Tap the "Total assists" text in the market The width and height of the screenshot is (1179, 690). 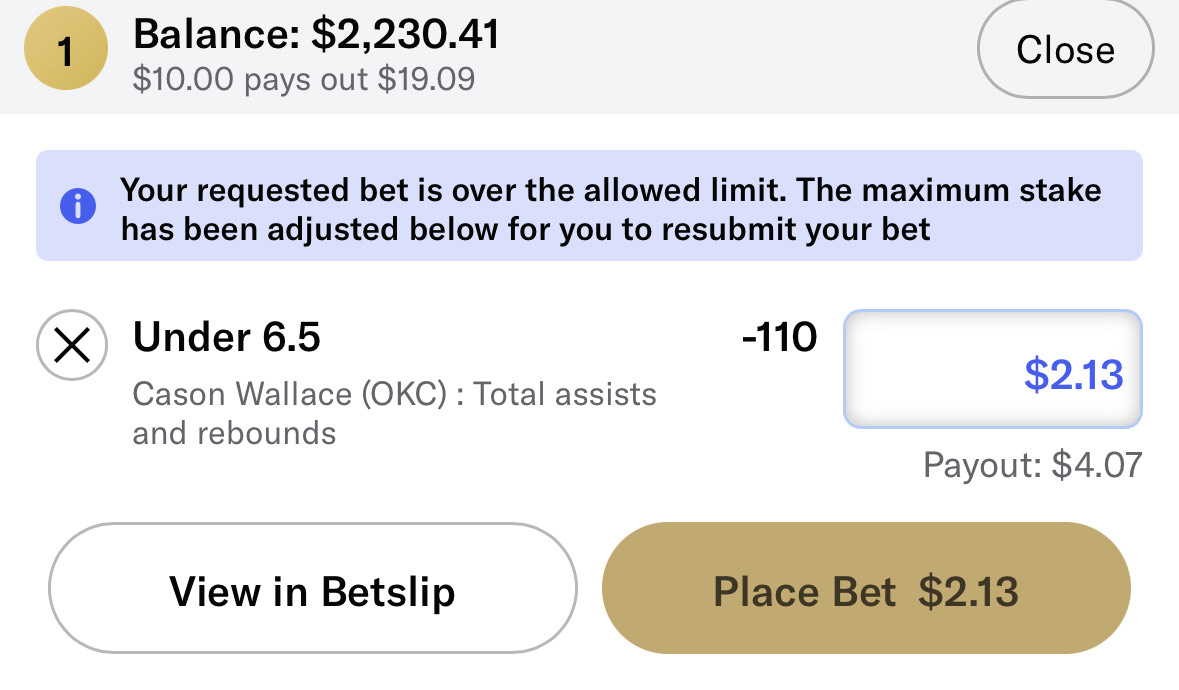(566, 395)
